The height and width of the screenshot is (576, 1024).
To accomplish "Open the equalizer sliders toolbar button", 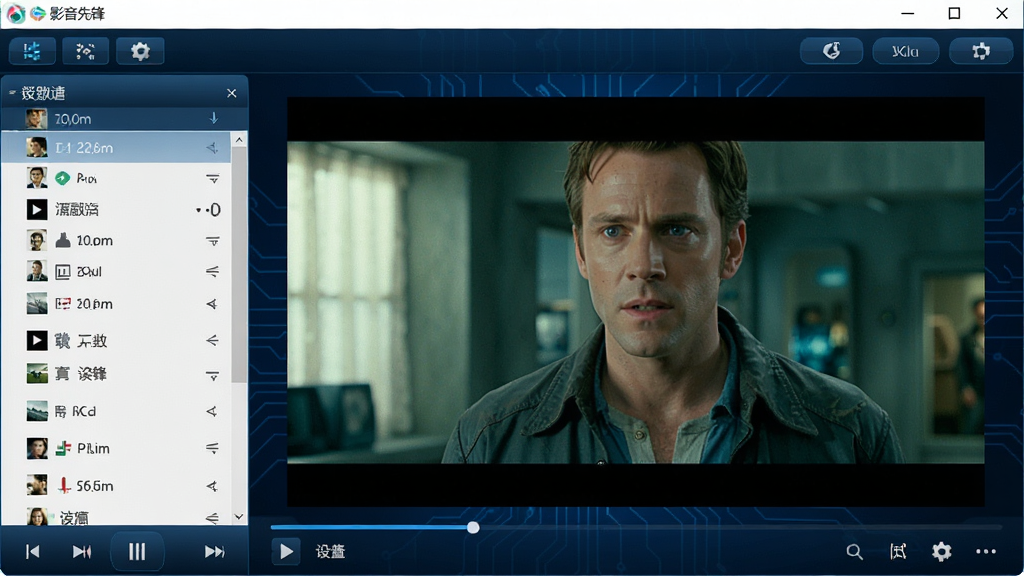I will (x=32, y=51).
